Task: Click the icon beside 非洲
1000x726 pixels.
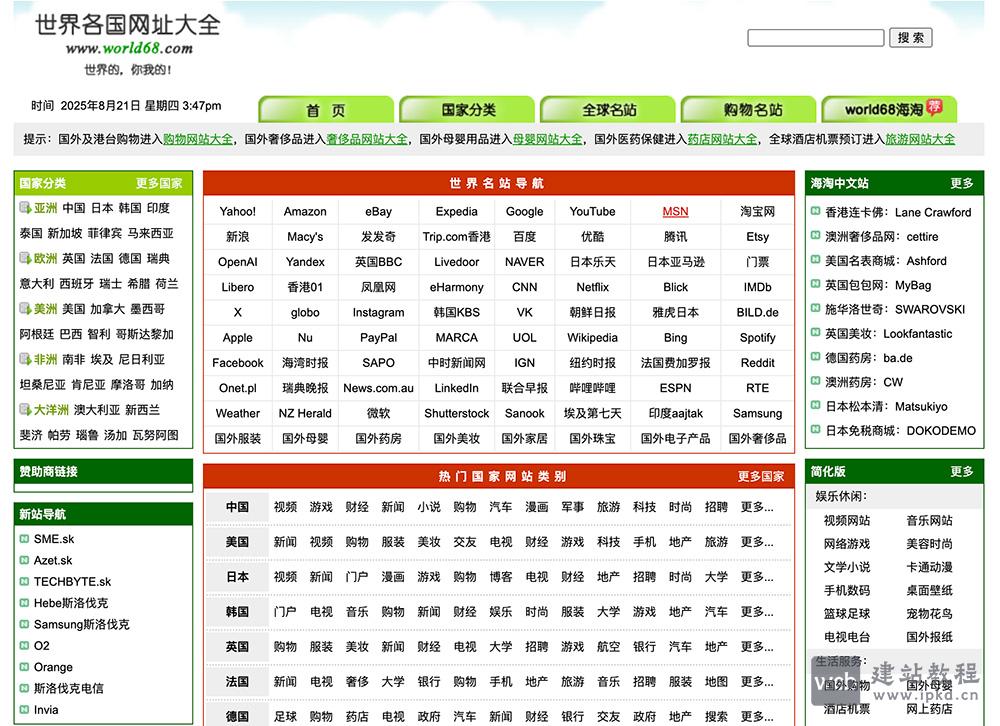Action: (26, 359)
